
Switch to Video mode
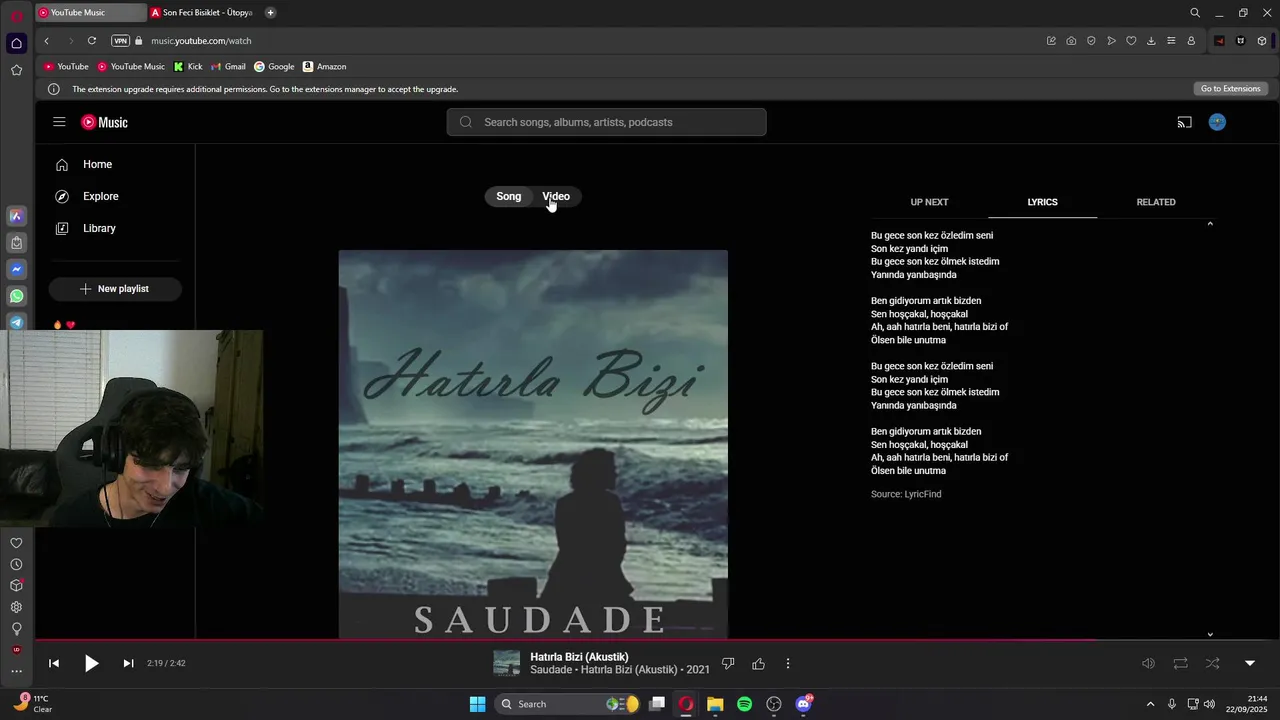556,196
